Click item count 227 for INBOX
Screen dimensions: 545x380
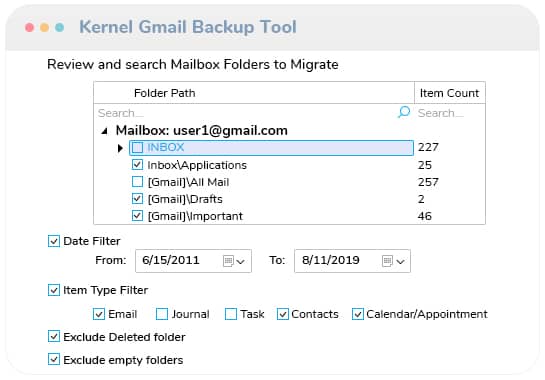428,147
